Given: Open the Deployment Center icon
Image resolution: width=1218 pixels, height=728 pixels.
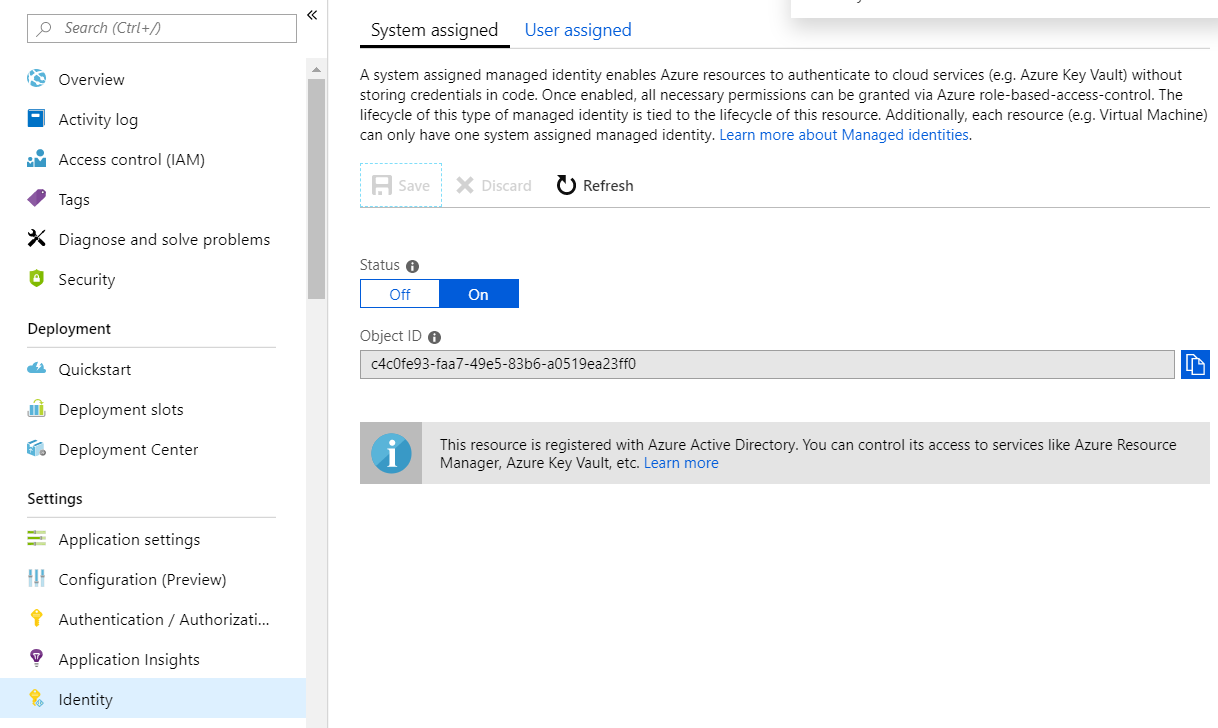Looking at the screenshot, I should [37, 449].
